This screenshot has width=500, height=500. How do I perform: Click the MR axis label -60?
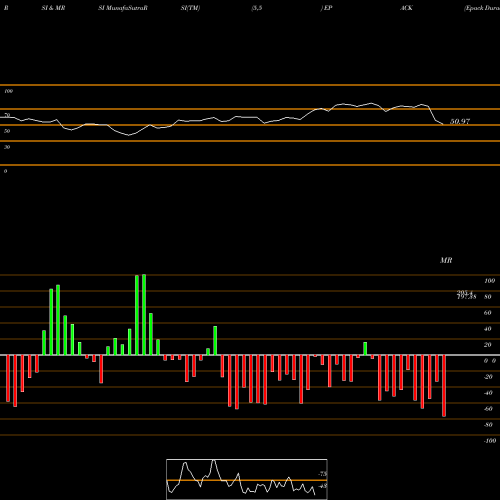[488, 409]
